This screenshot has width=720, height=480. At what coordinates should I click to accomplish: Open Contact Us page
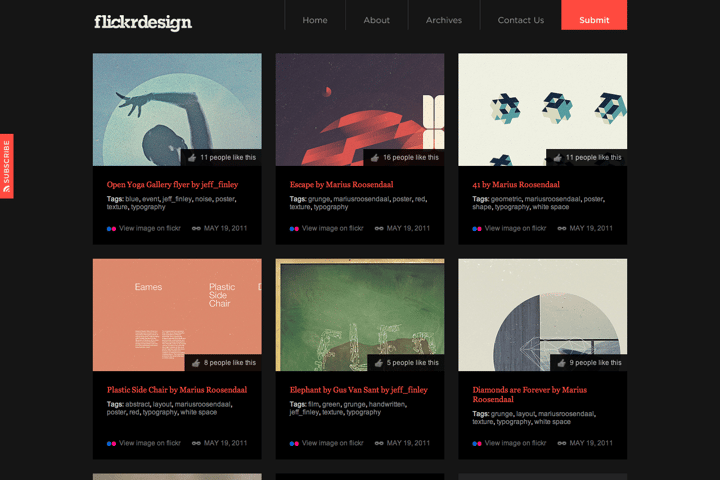coord(521,20)
